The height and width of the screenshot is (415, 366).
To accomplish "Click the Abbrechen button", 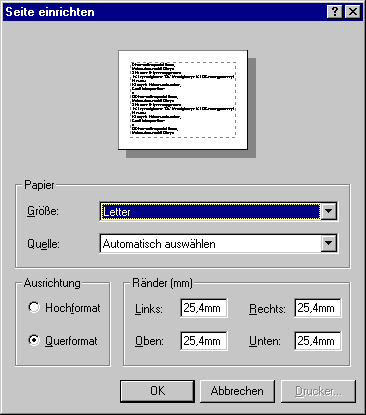I will (237, 391).
